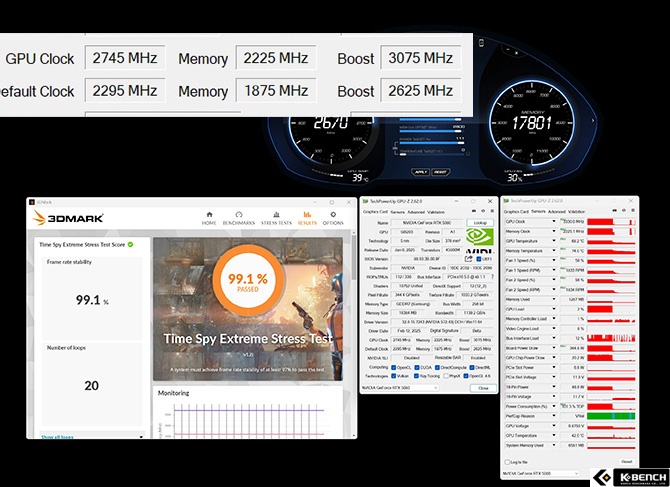670x487 pixels.
Task: Toggle the UEFI checkbox in GPU-Z
Action: (479, 259)
